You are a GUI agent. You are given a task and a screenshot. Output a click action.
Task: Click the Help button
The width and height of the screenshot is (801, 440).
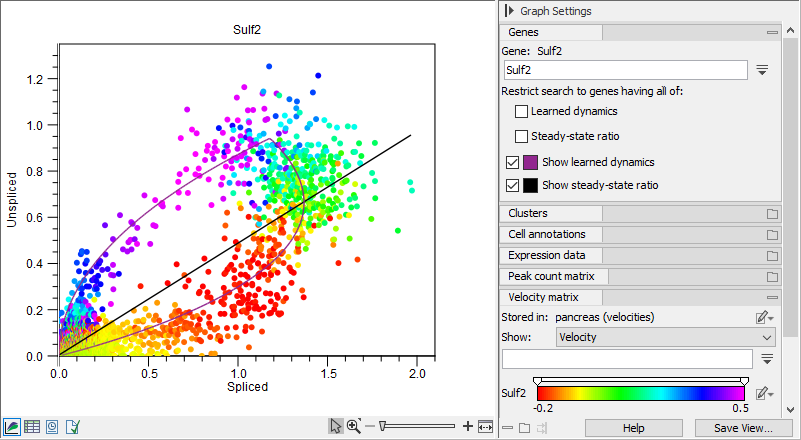point(633,428)
